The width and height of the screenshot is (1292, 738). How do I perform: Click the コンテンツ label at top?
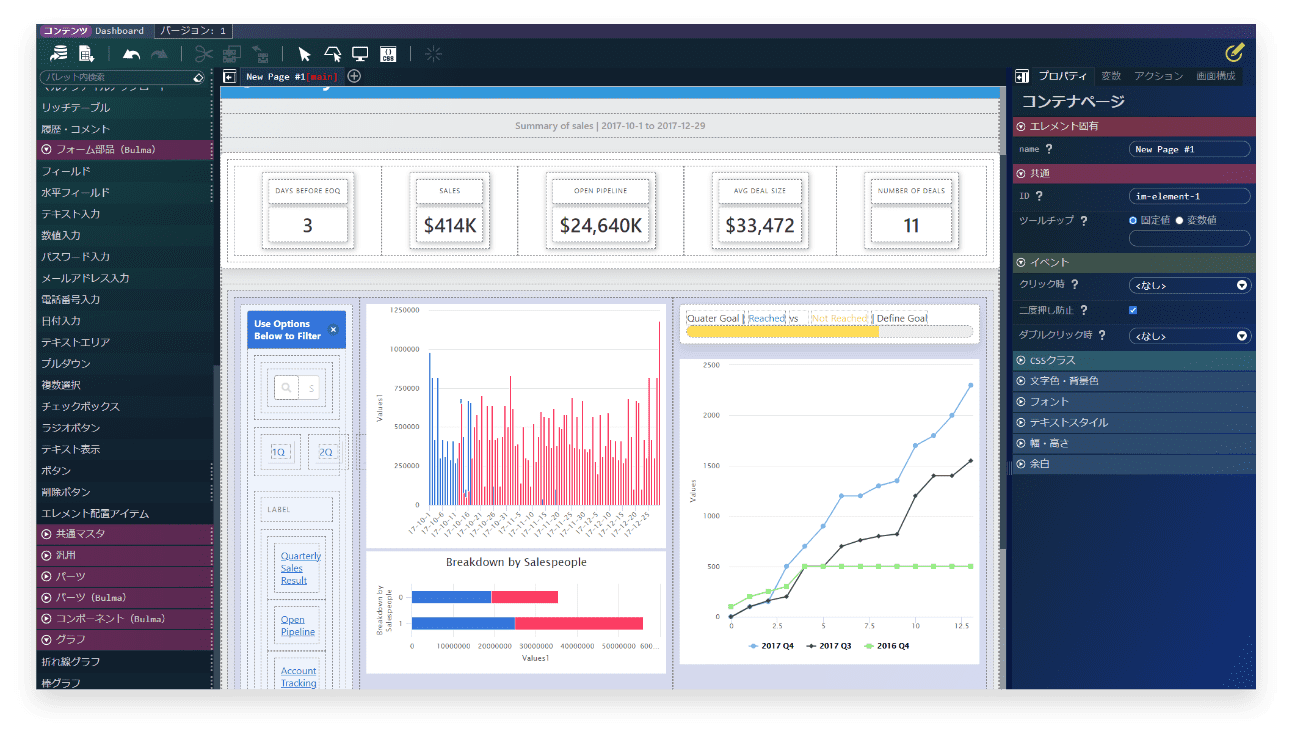(x=65, y=31)
